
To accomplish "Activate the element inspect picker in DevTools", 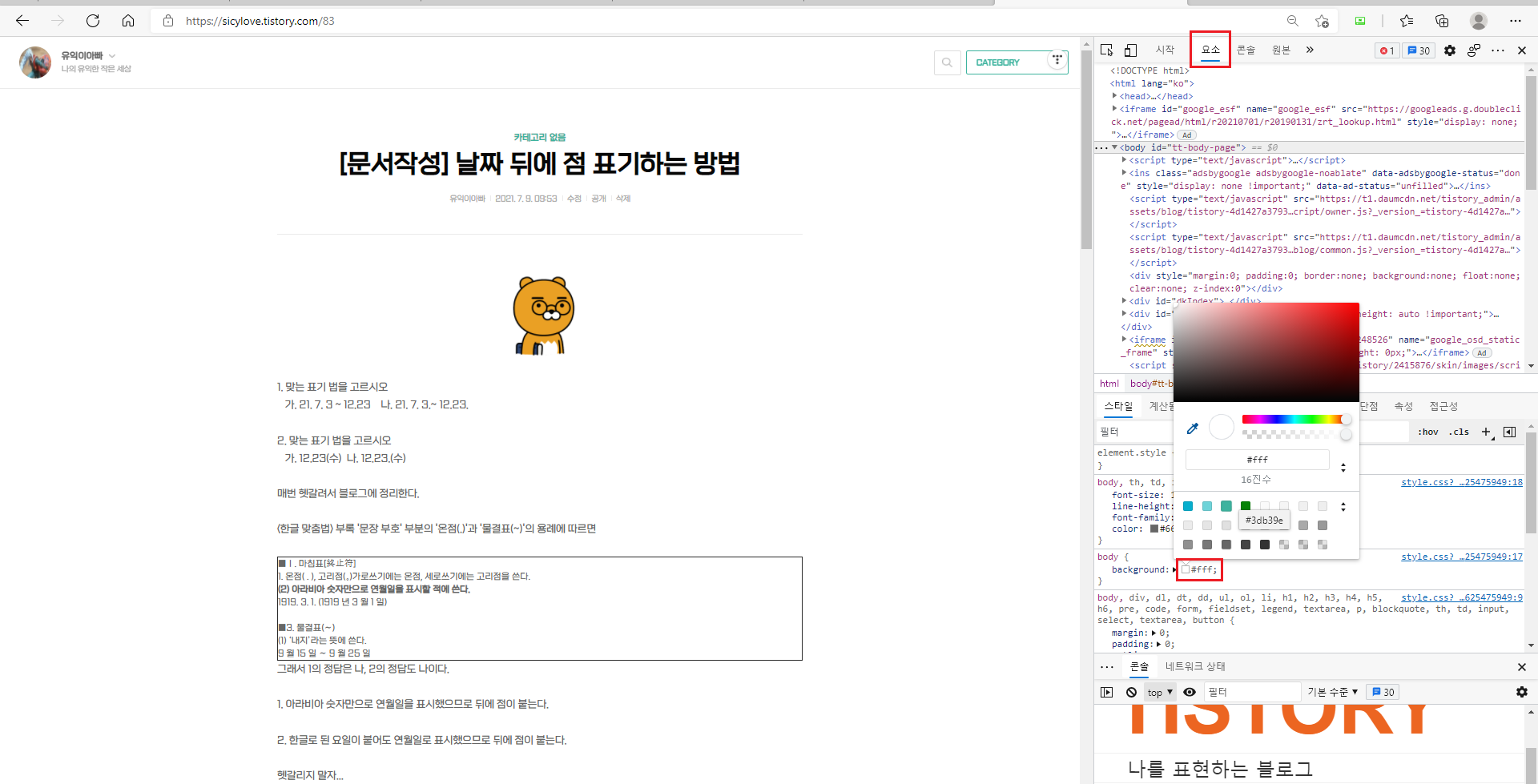I will pos(1107,50).
